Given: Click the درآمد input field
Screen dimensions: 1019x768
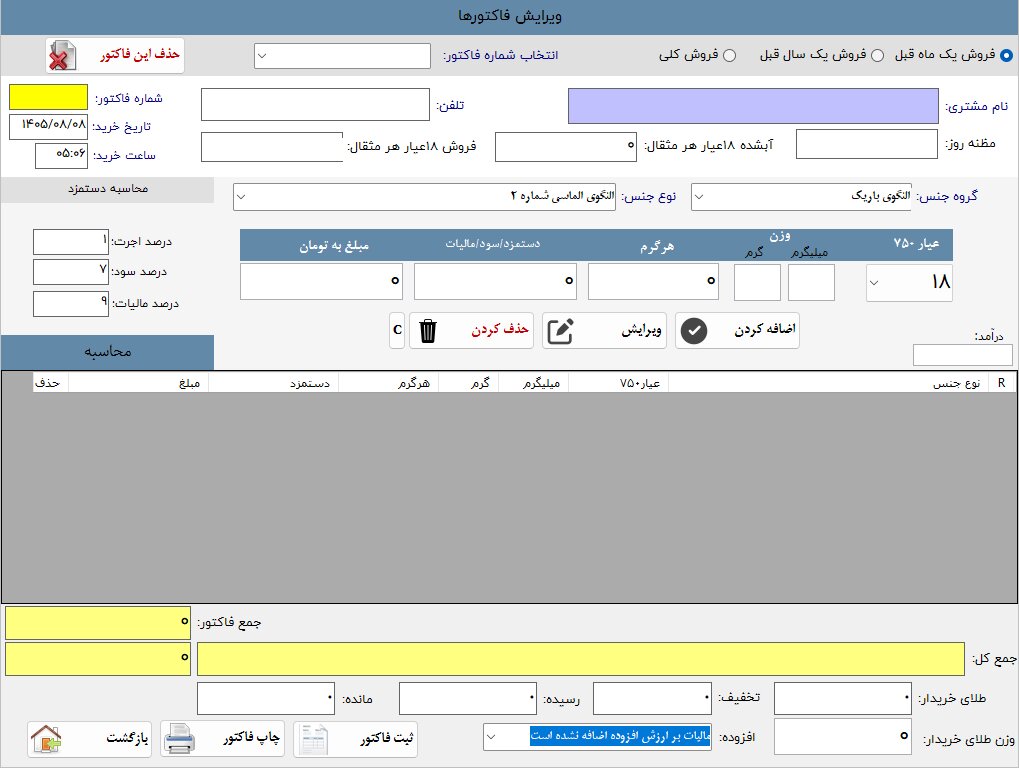Looking at the screenshot, I should coord(962,355).
